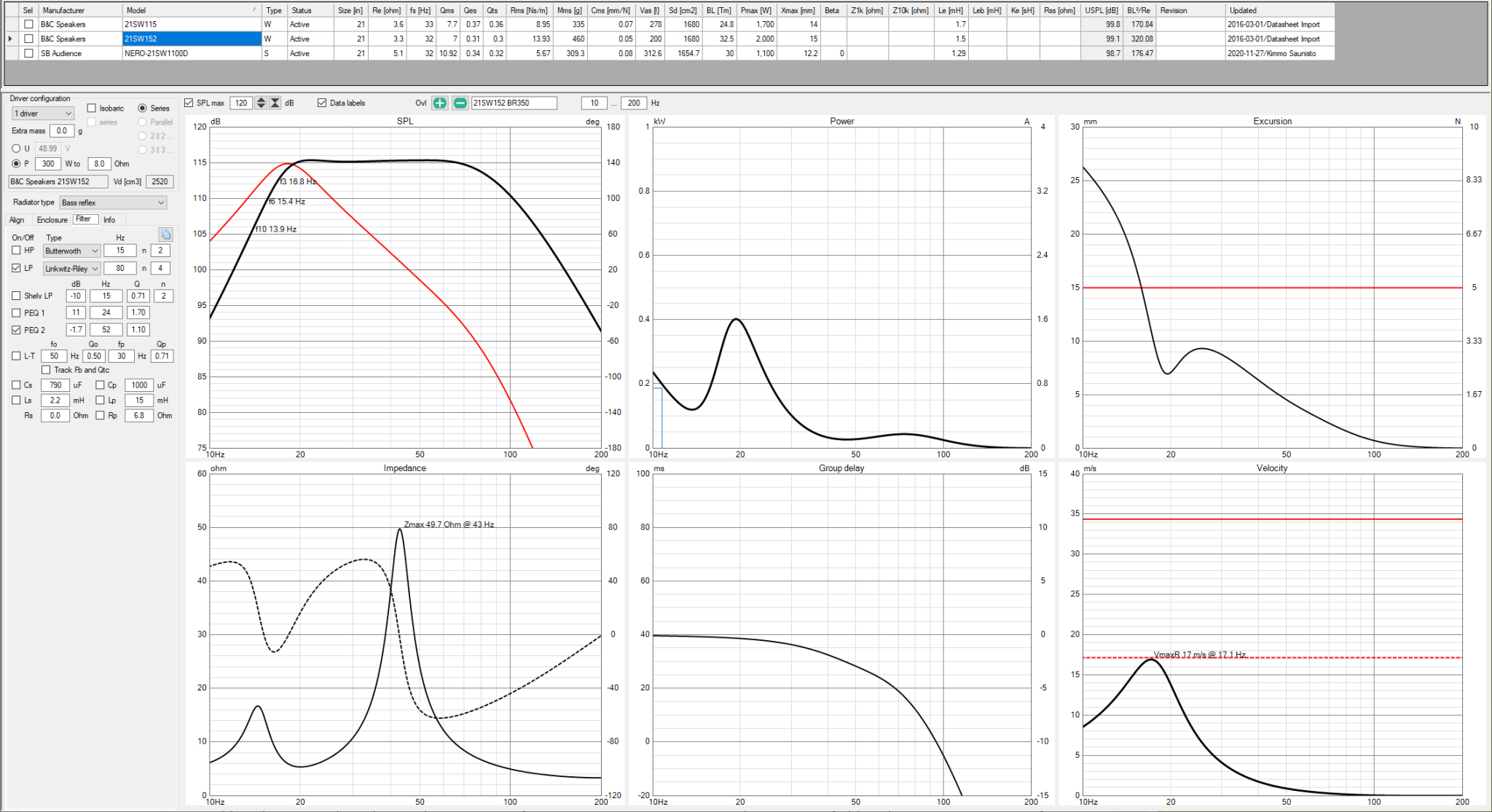Disable the PEQ 2 checkbox
The height and width of the screenshot is (812, 1492).
coord(16,330)
